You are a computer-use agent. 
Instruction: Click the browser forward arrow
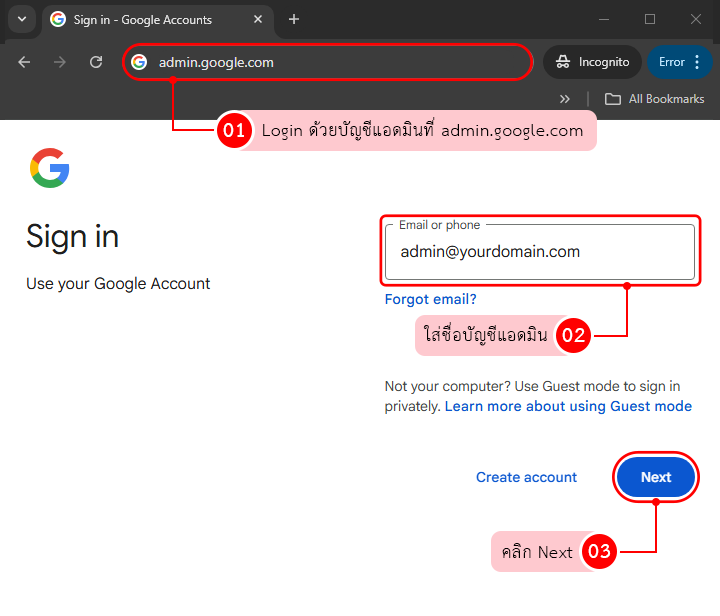60,62
